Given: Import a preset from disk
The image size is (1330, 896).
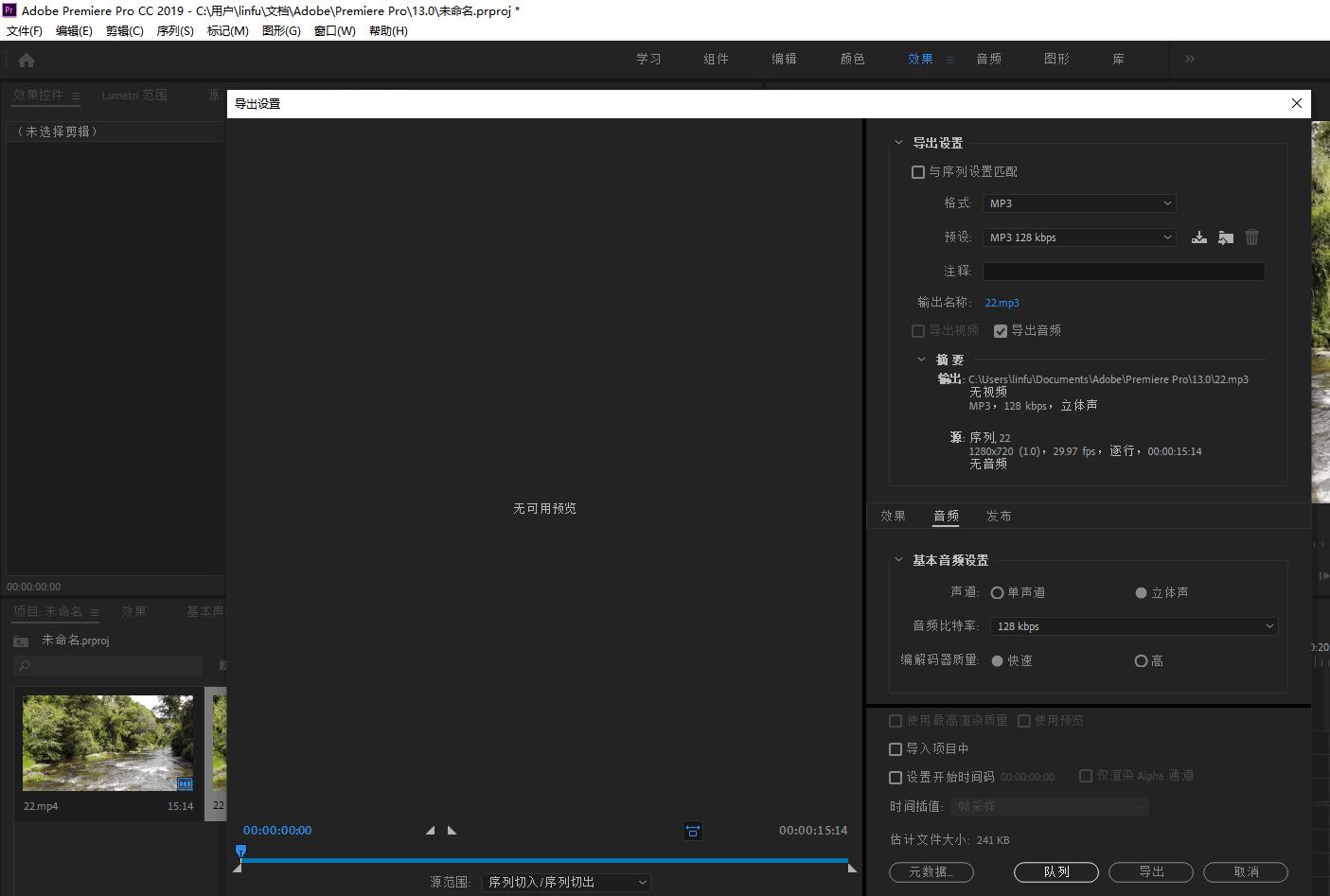Looking at the screenshot, I should [1225, 237].
